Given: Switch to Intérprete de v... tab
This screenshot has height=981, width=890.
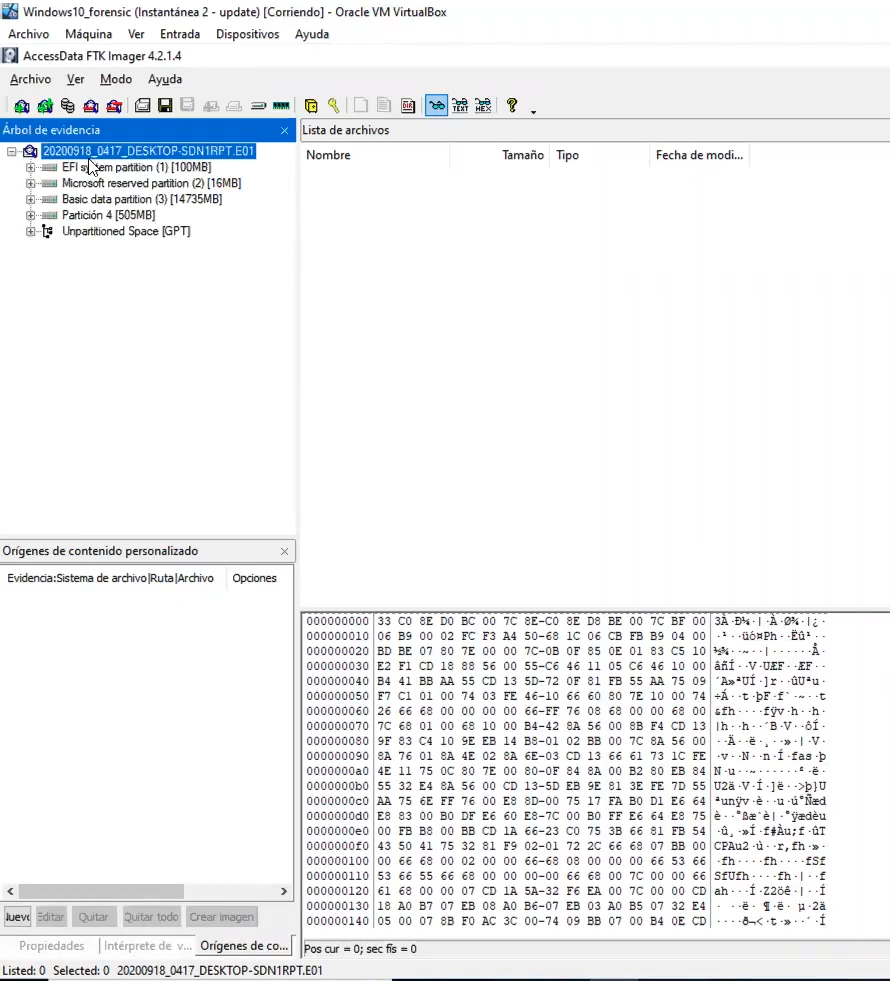Looking at the screenshot, I should [148, 946].
